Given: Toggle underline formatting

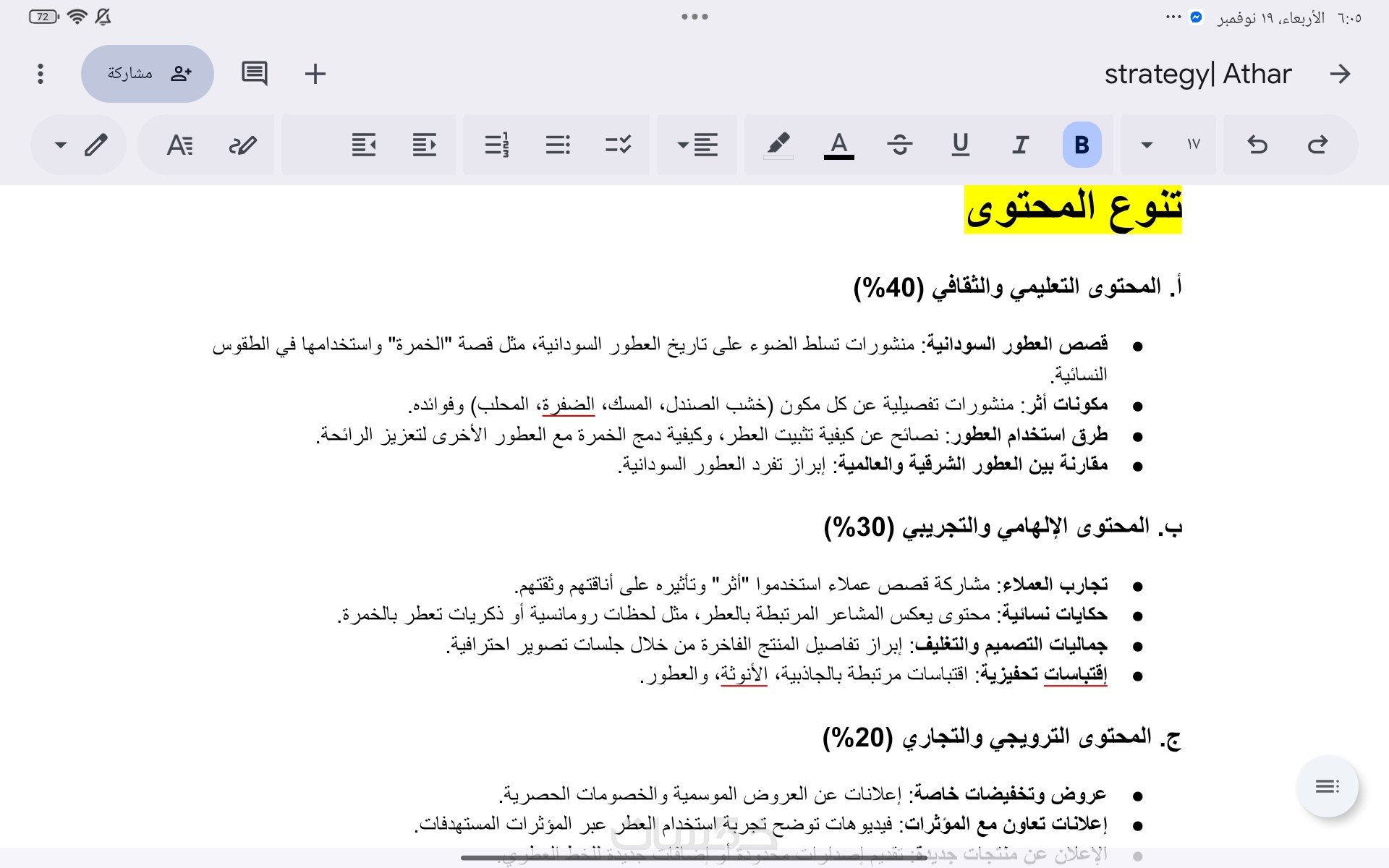Looking at the screenshot, I should pos(960,145).
